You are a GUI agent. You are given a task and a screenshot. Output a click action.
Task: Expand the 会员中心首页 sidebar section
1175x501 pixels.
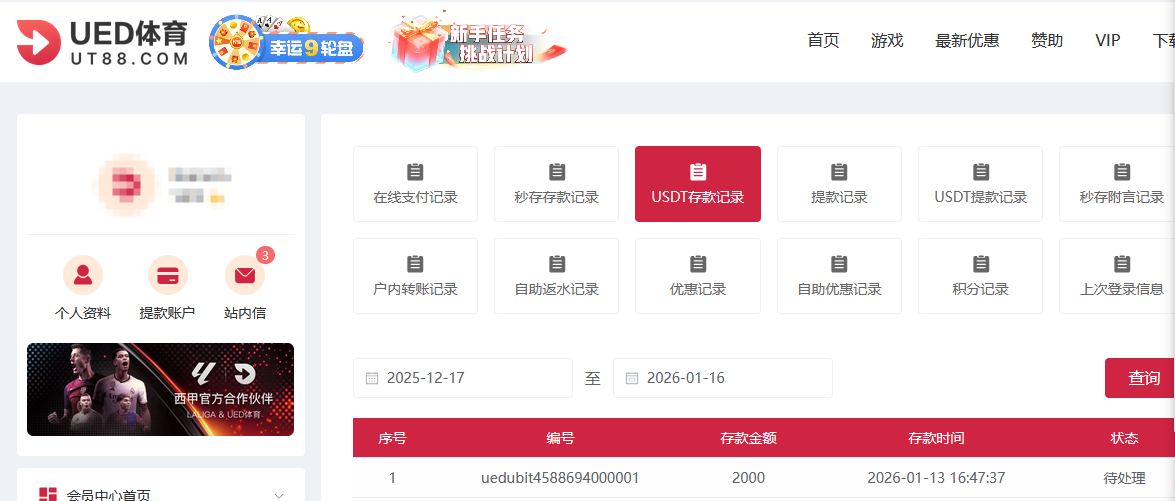278,495
